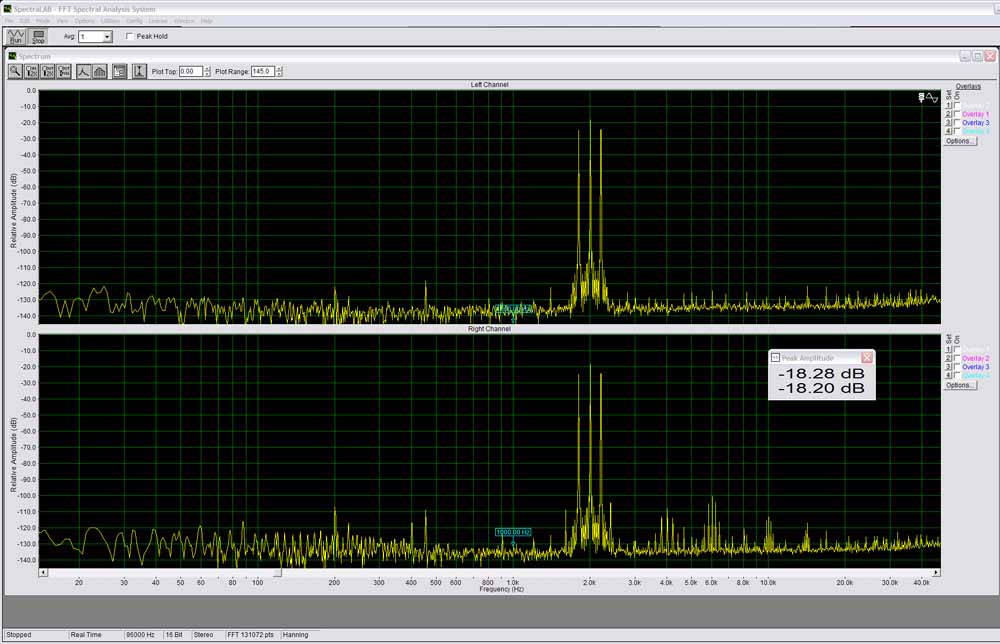Click the Plot Top value field
The image size is (1000, 644).
[191, 71]
